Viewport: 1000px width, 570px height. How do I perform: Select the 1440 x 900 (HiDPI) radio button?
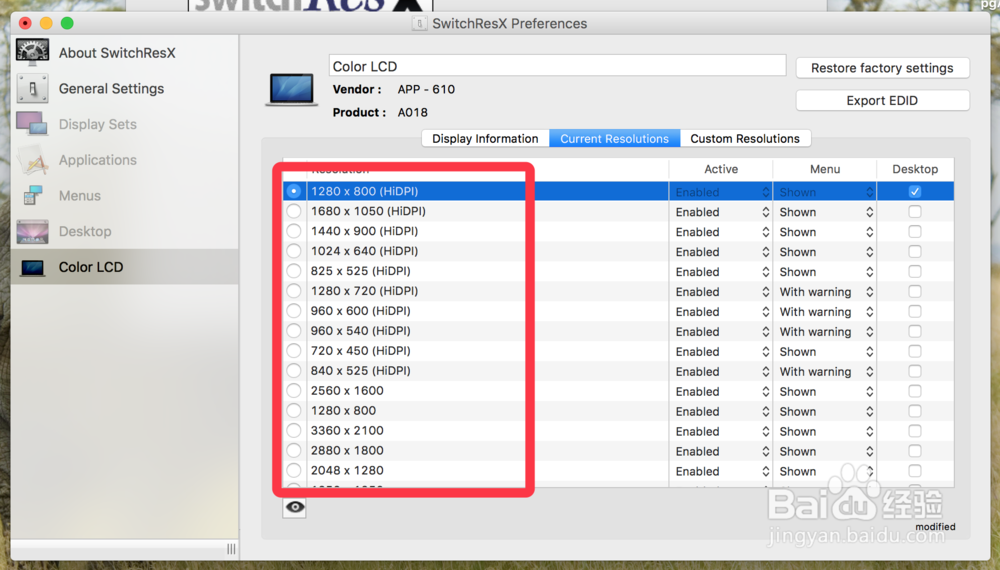coord(293,231)
